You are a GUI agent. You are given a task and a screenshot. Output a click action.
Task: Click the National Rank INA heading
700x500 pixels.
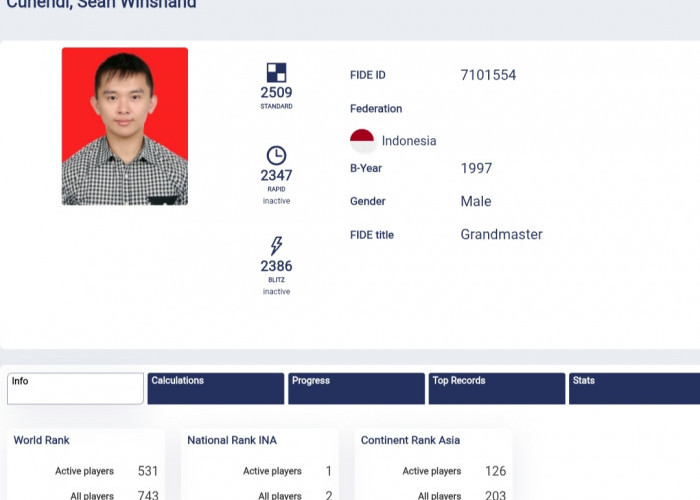232,440
